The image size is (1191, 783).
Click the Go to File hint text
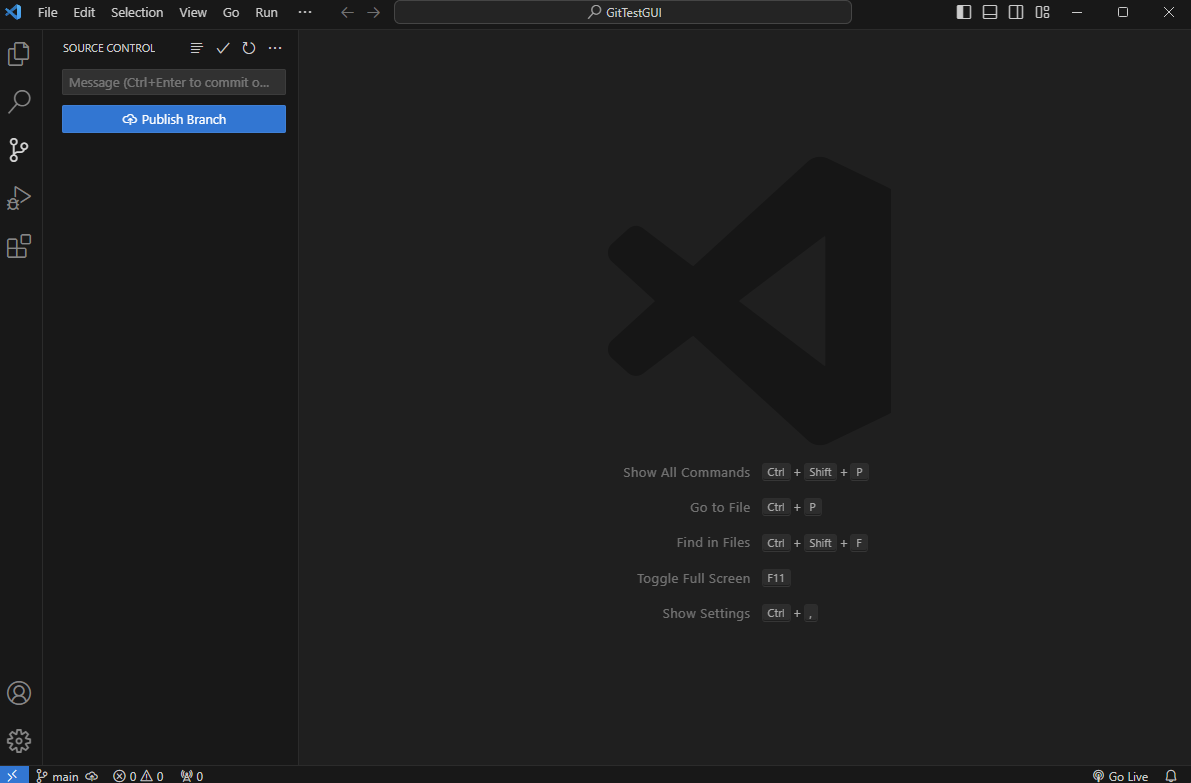coord(719,507)
